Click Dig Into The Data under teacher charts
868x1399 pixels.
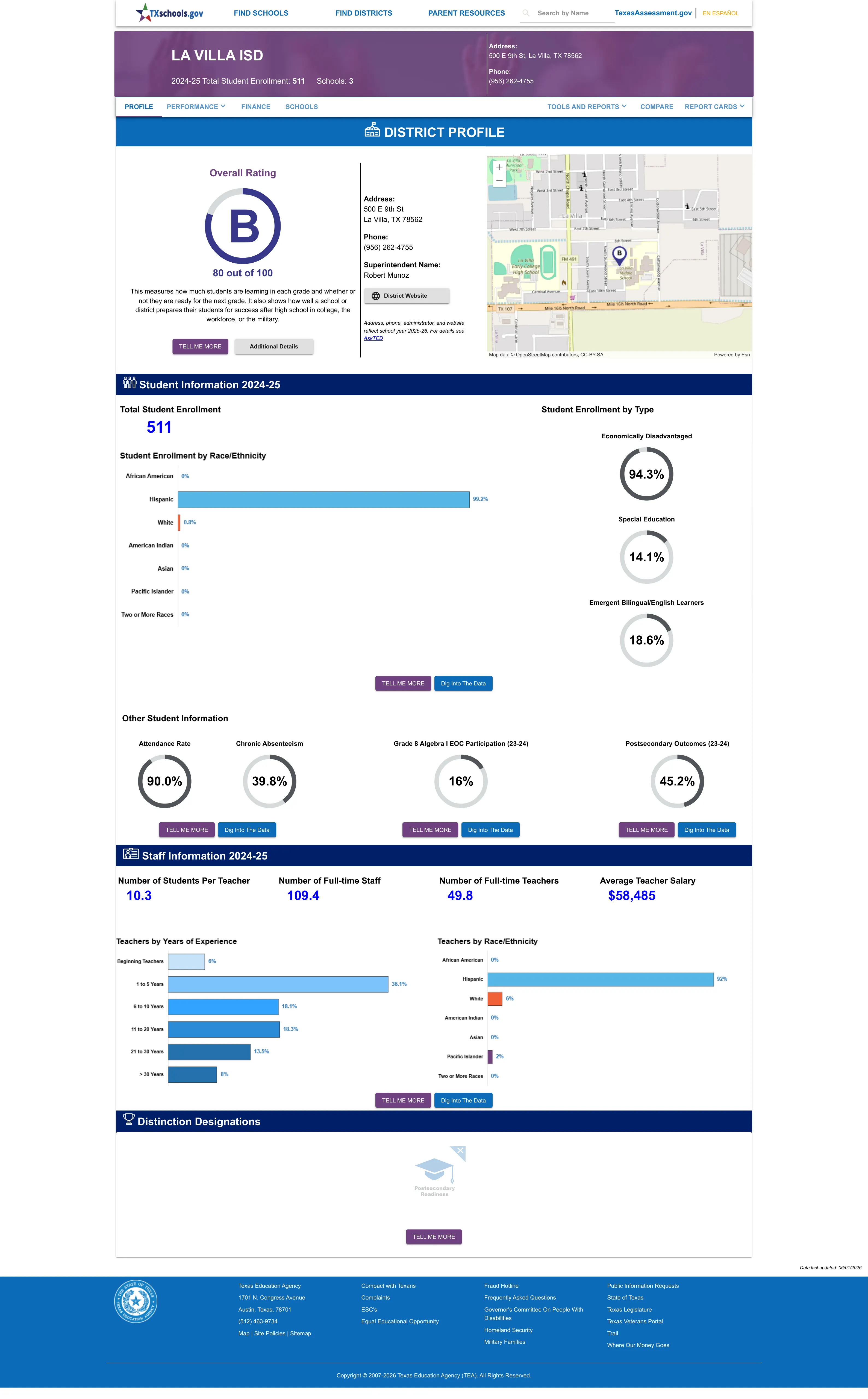pyautogui.click(x=463, y=1101)
